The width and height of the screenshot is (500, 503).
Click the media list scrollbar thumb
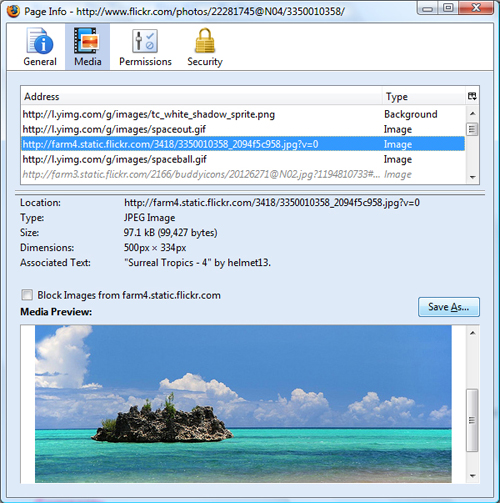coord(472,129)
